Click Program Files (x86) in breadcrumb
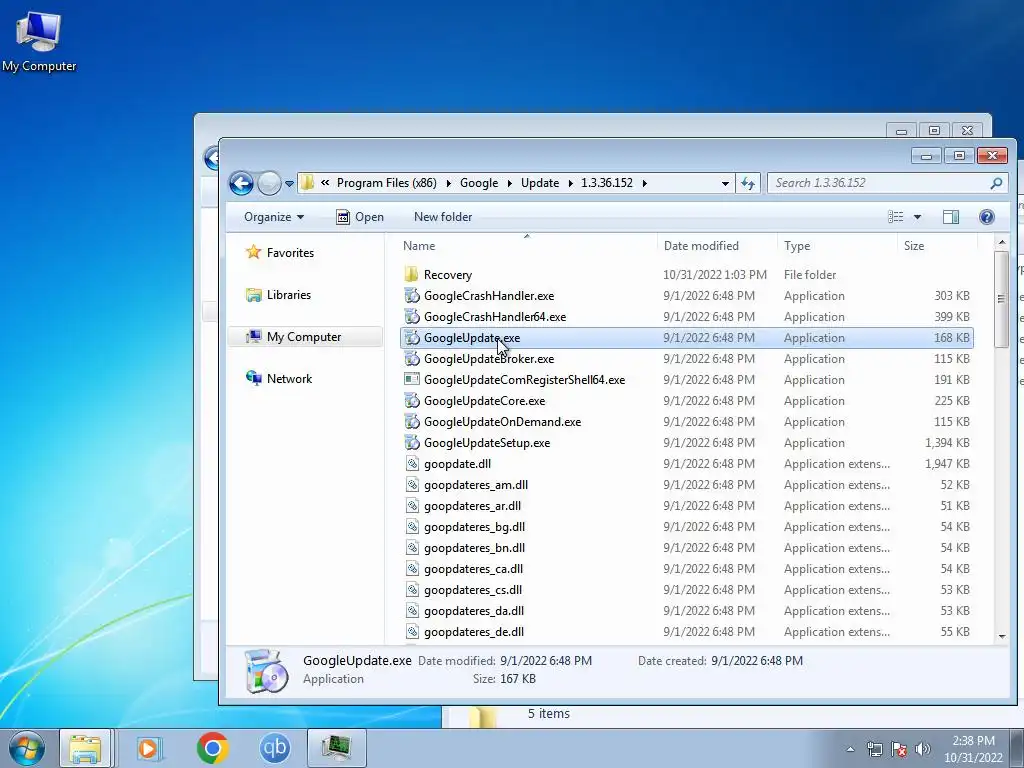The image size is (1024, 768). point(387,183)
